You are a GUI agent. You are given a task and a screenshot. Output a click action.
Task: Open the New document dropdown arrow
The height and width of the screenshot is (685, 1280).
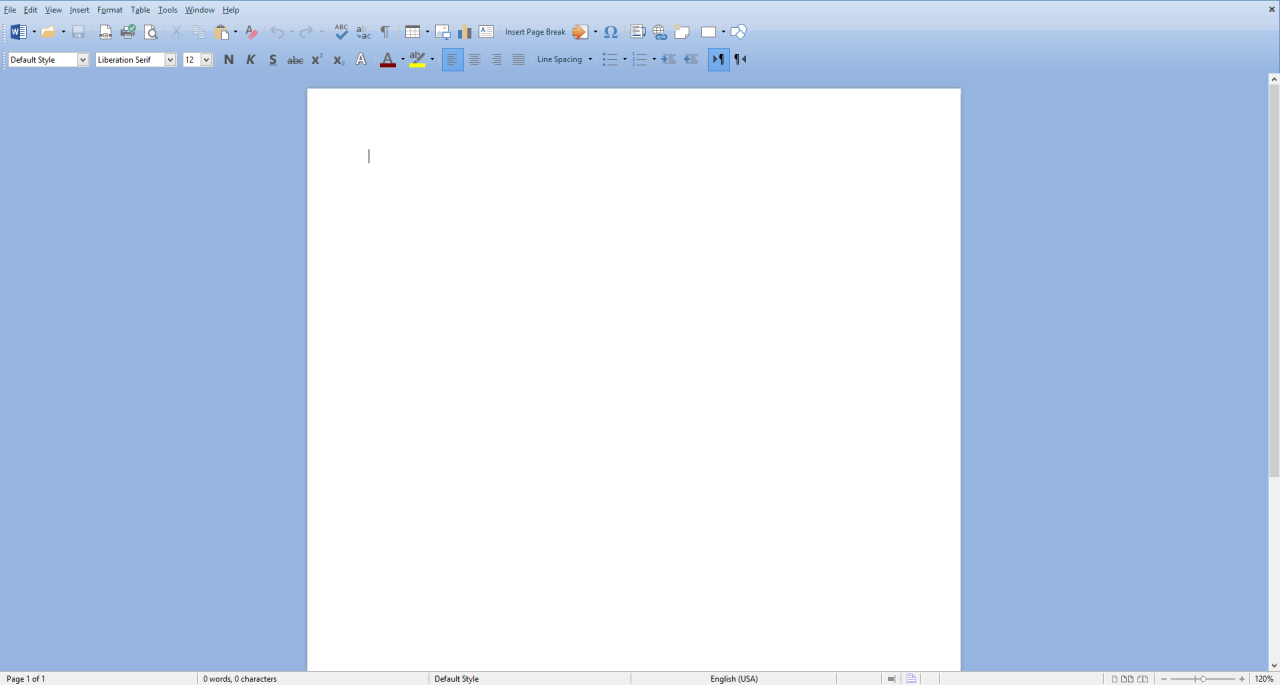[x=34, y=32]
